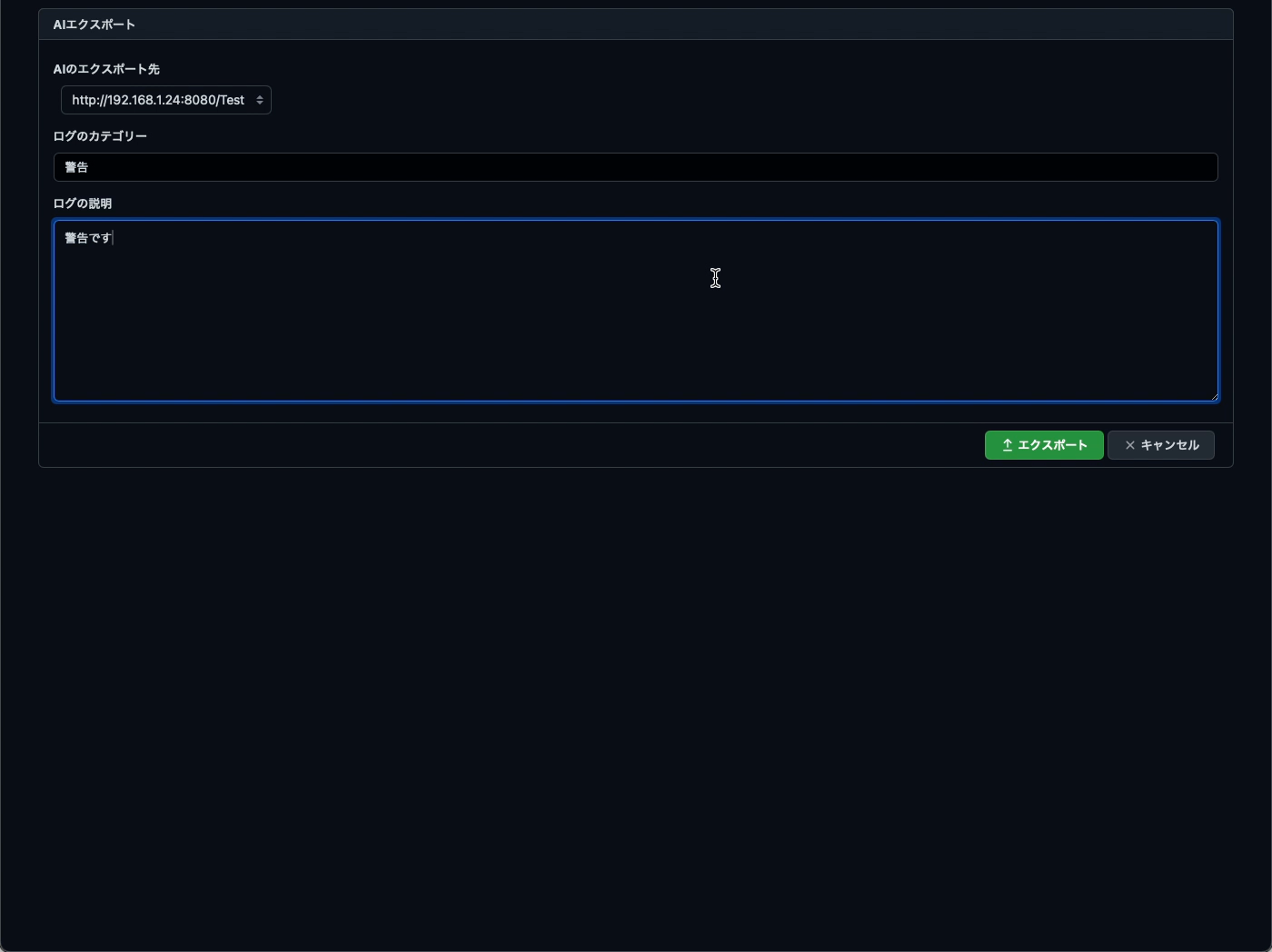Click the empty header bar right of title
Viewport: 1272px width, 952px height.
pyautogui.click(x=681, y=25)
